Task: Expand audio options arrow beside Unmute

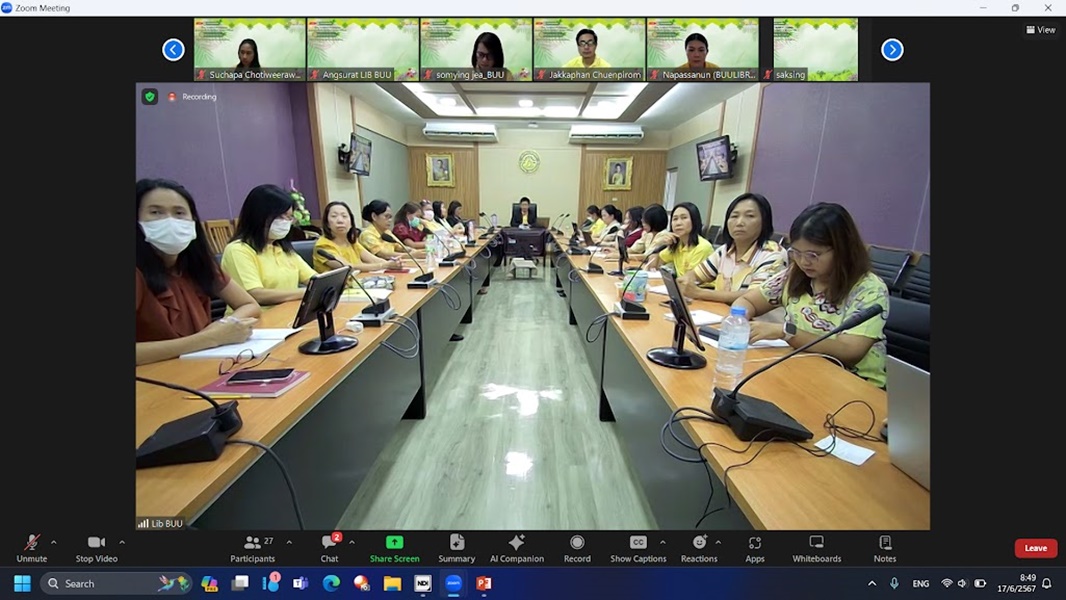Action: click(54, 542)
